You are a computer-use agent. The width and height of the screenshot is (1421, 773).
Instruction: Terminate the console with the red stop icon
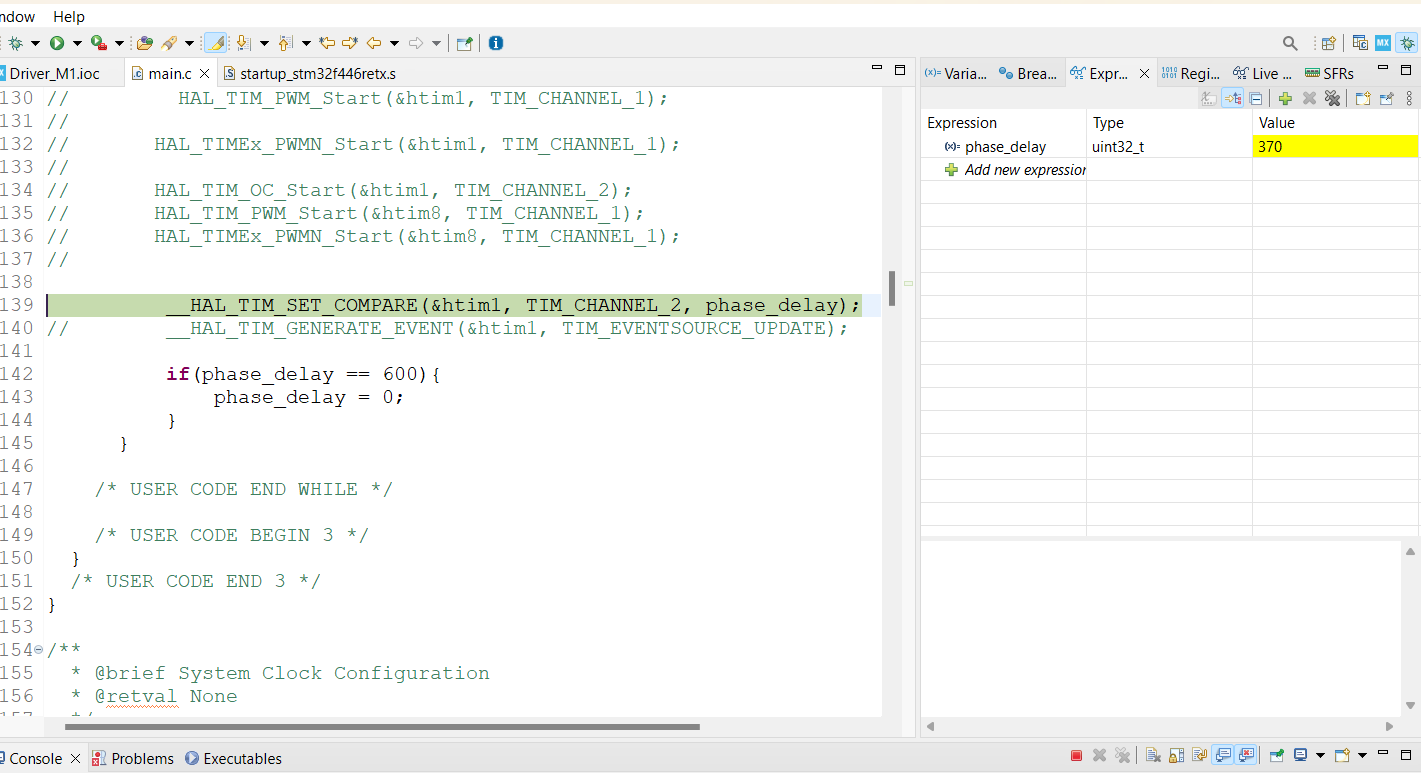(x=1077, y=756)
